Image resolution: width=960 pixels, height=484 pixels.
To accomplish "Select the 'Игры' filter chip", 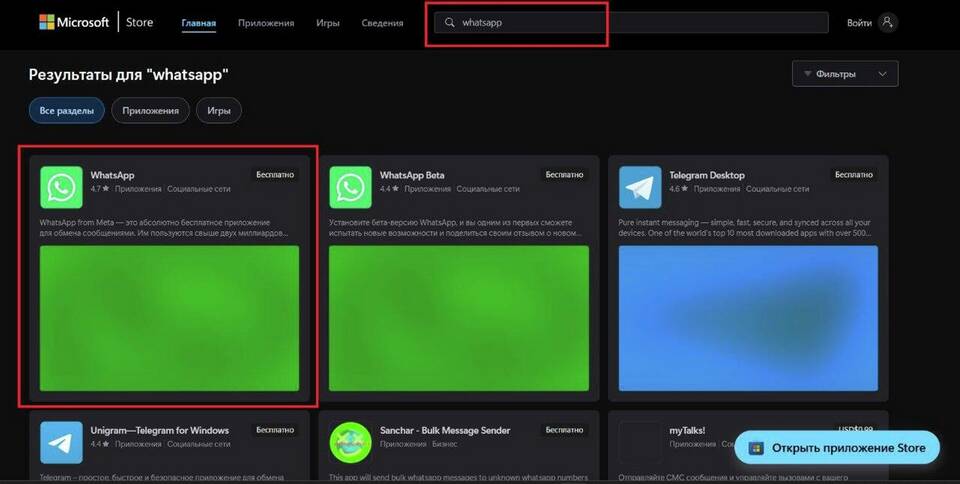I will pyautogui.click(x=218, y=111).
